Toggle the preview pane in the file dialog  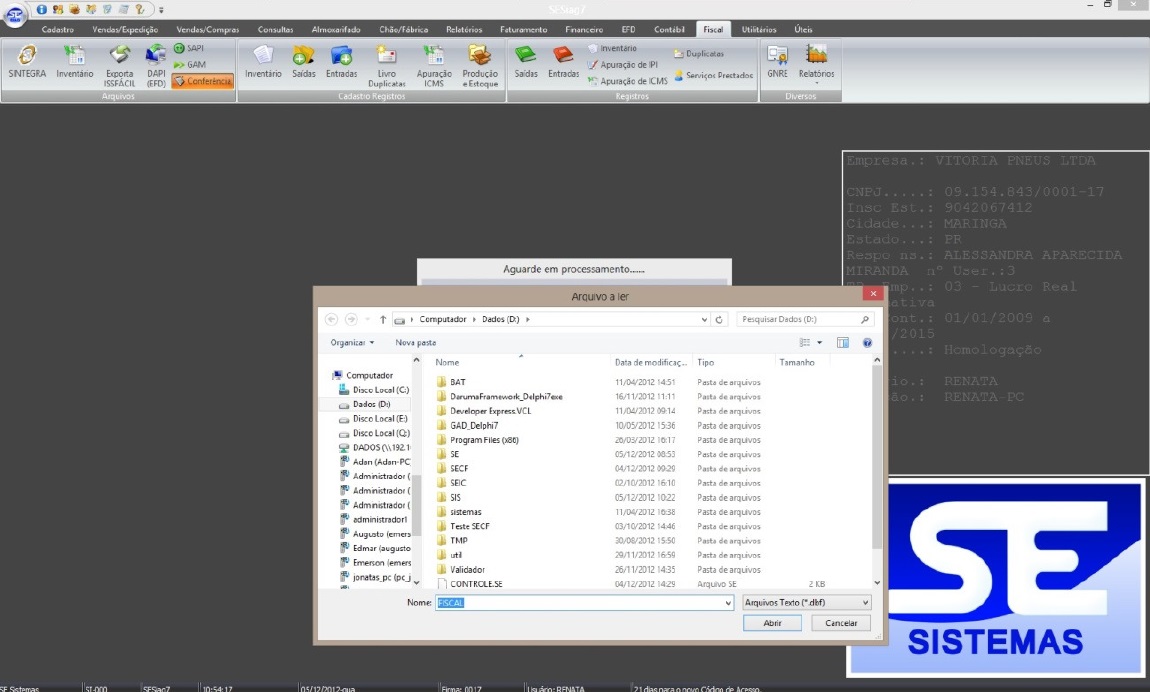click(843, 342)
